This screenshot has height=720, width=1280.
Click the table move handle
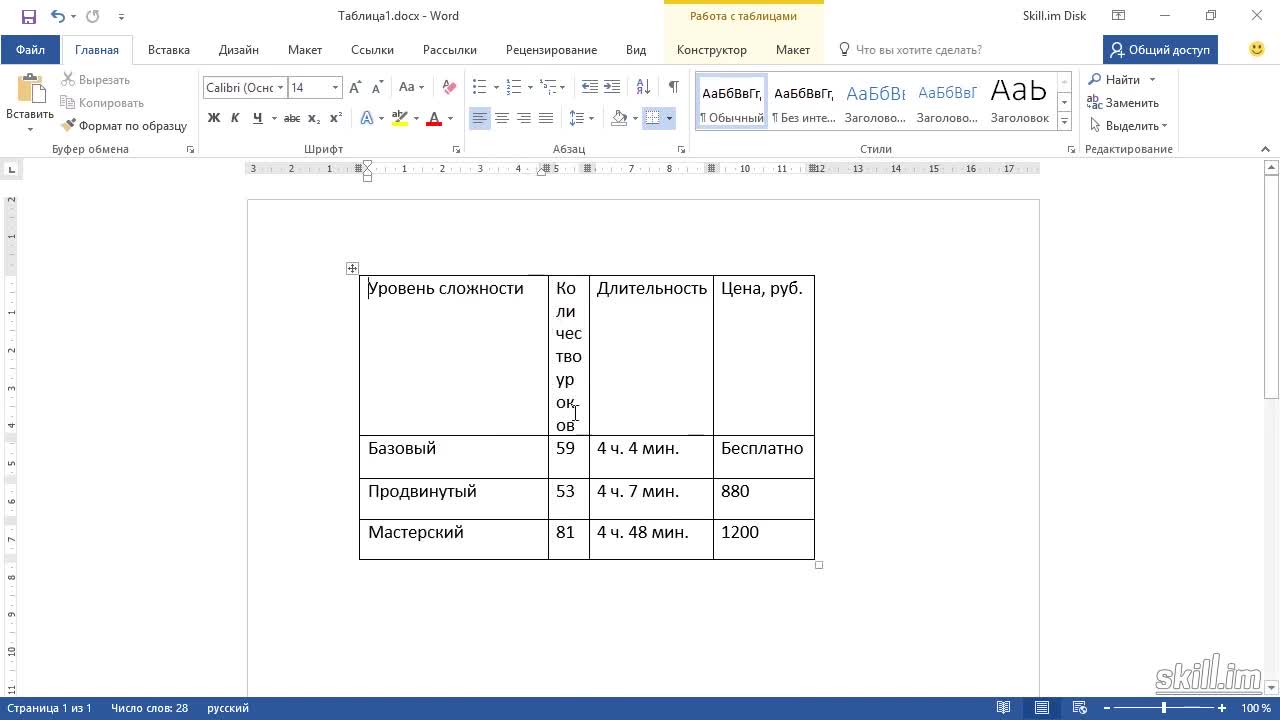point(352,268)
